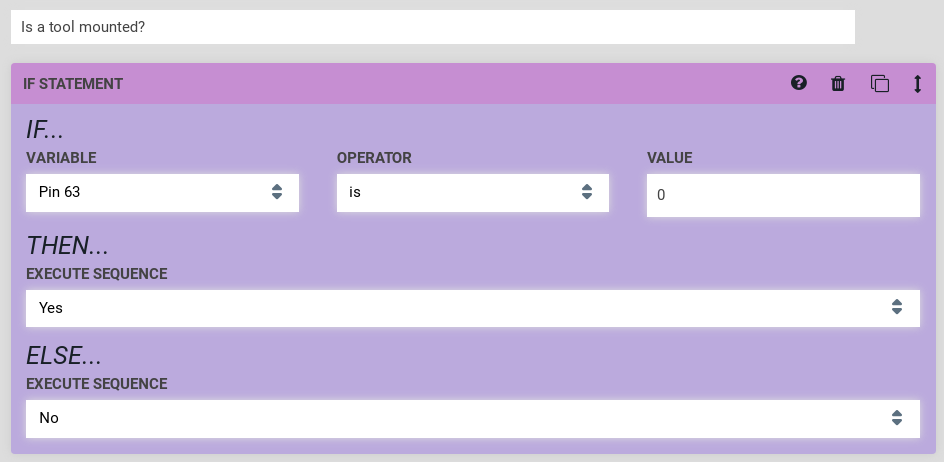The height and width of the screenshot is (462, 944).
Task: Click the vertical arrow reorder handle
Action: click(917, 84)
